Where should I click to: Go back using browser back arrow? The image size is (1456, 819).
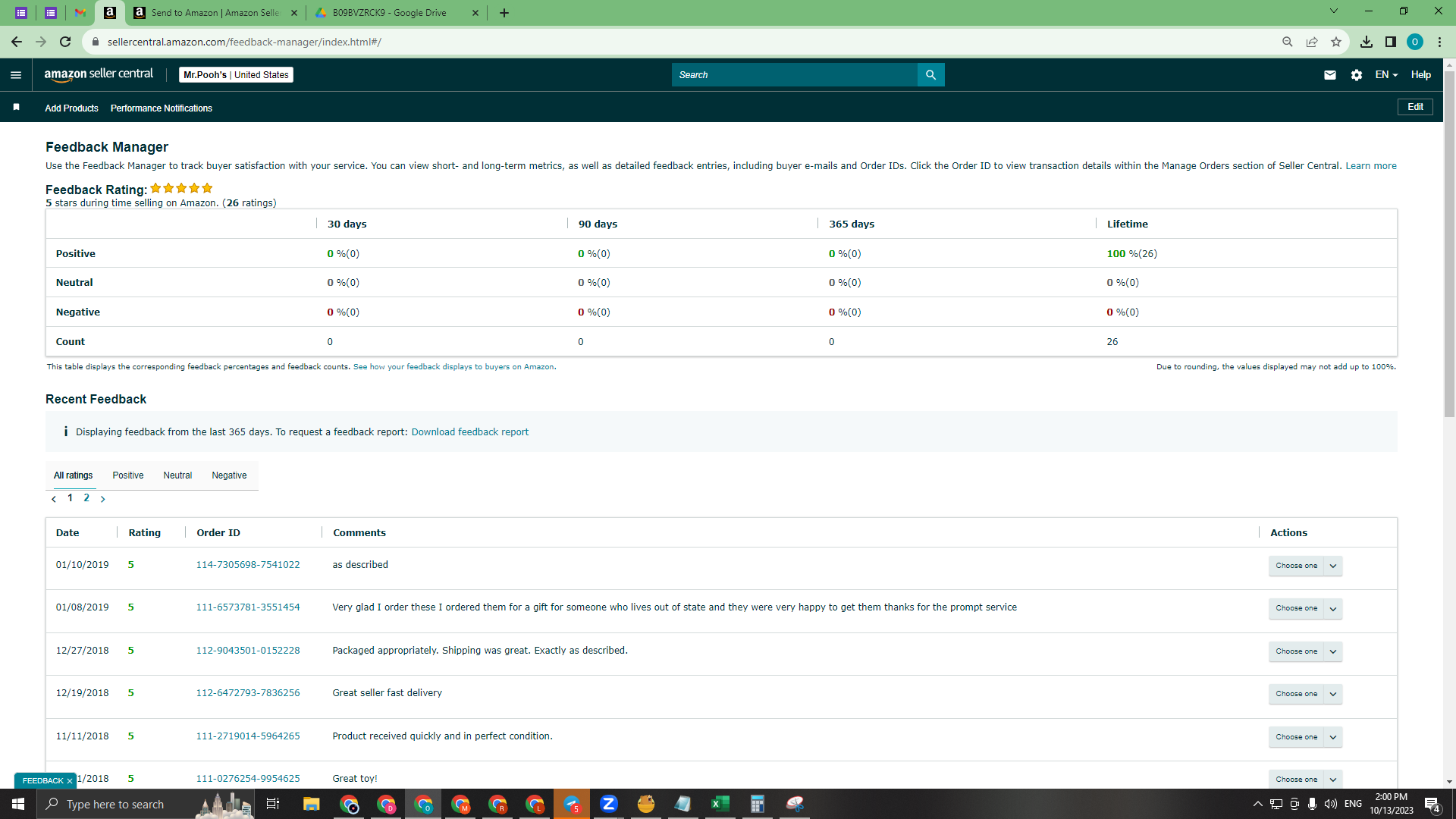(x=17, y=42)
